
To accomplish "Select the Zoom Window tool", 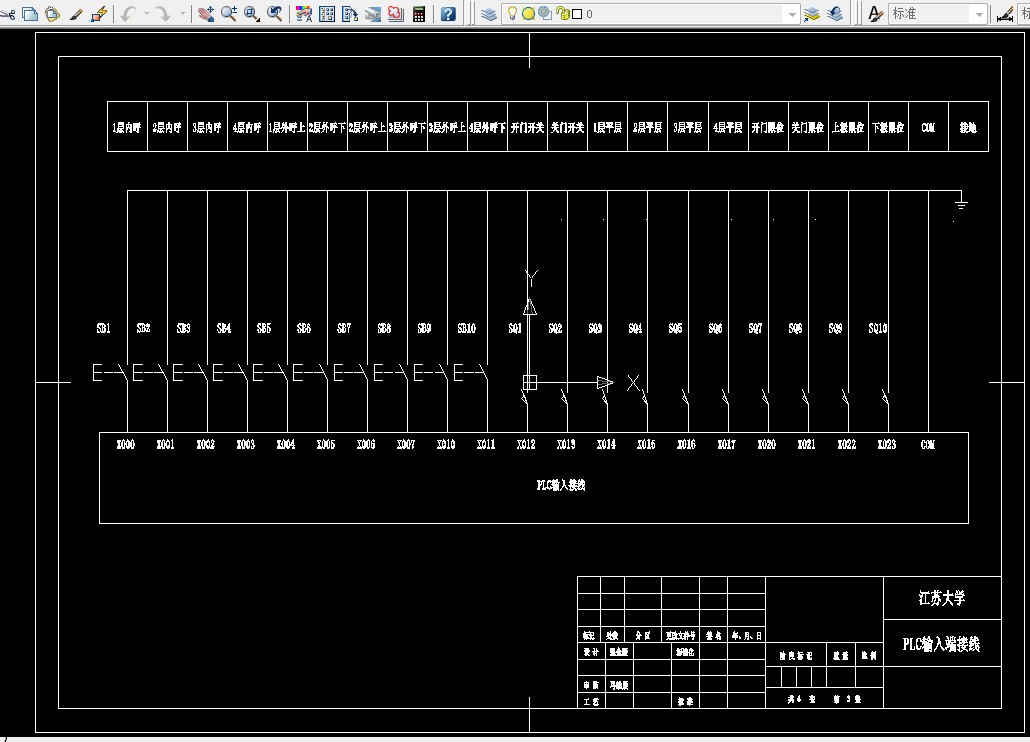I will point(252,13).
